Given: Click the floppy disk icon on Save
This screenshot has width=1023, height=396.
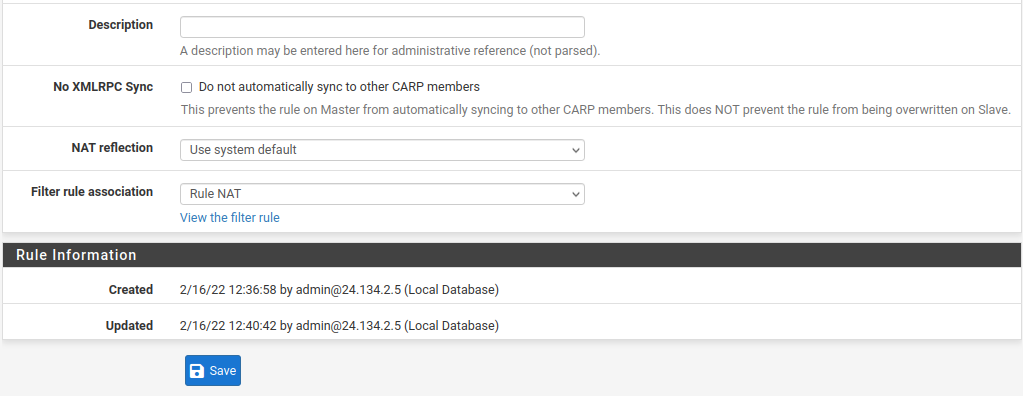Looking at the screenshot, I should (196, 371).
